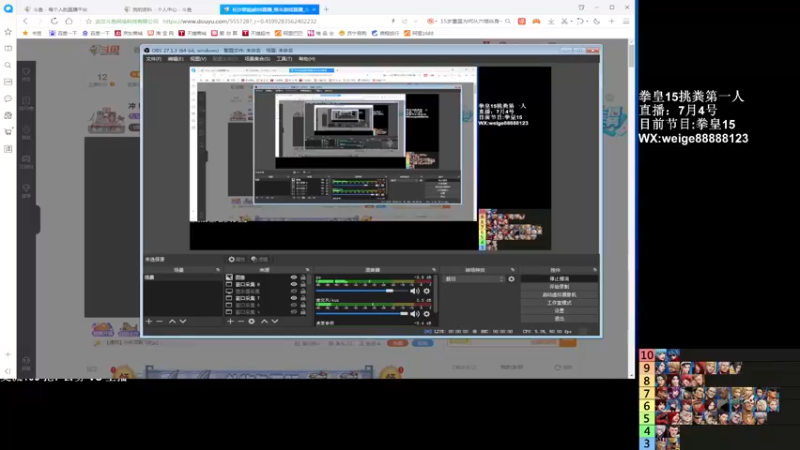Refresh the browser page
The image size is (800, 450).
point(54,21)
